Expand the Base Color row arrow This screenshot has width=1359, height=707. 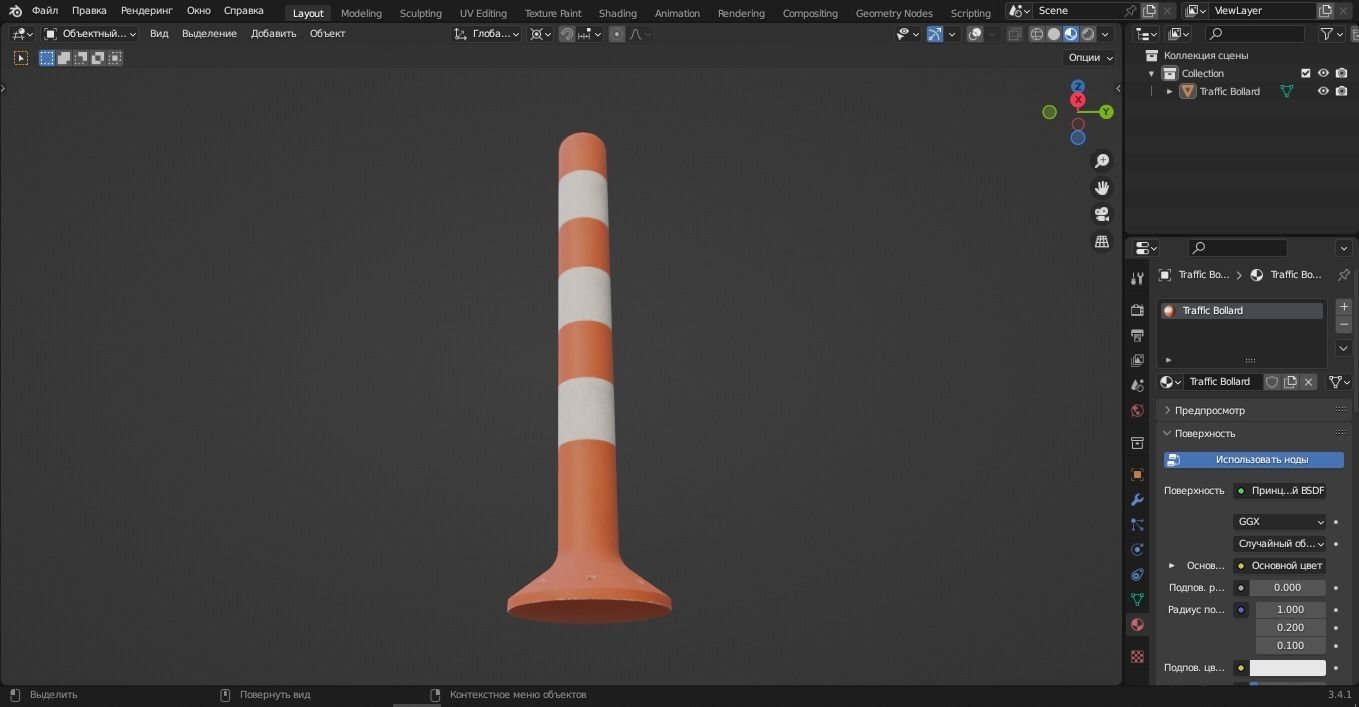tap(1172, 566)
